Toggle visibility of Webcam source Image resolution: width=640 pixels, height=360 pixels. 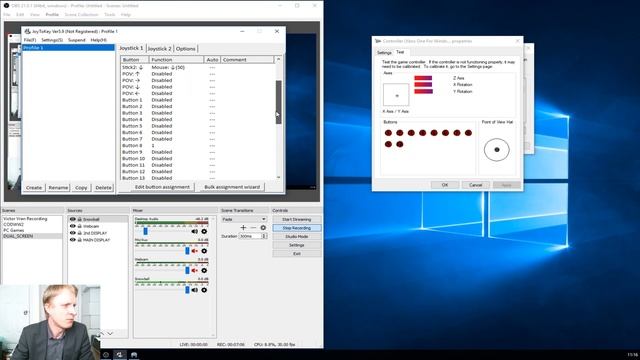(x=73, y=226)
